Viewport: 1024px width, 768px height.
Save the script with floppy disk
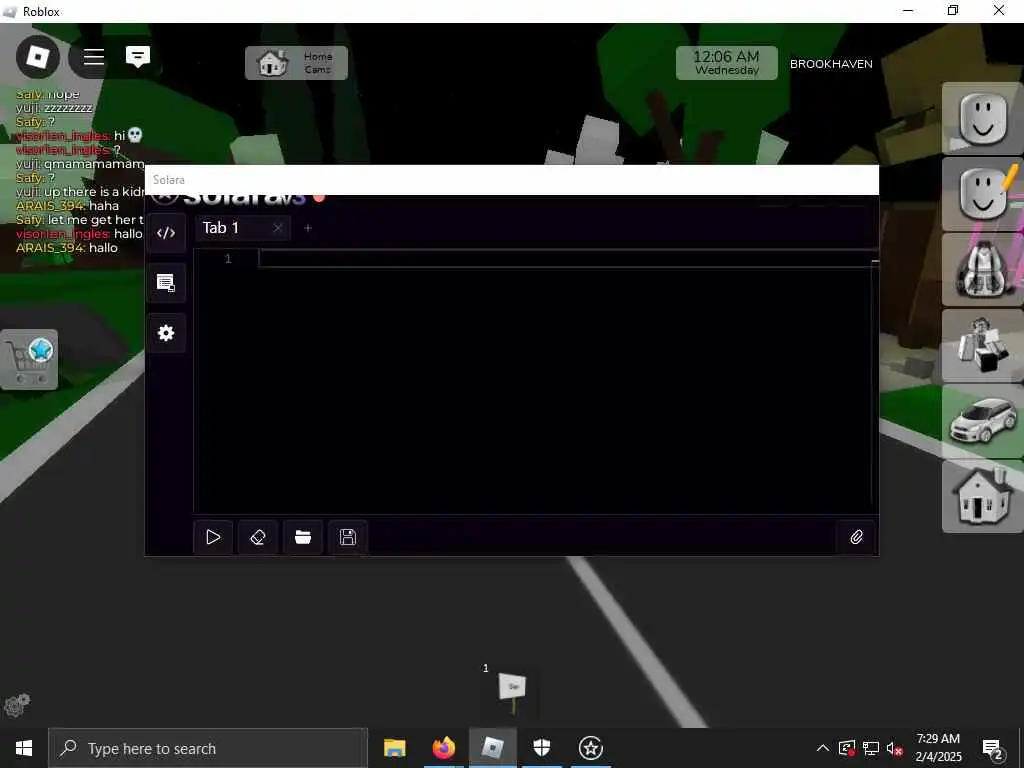pyautogui.click(x=348, y=537)
